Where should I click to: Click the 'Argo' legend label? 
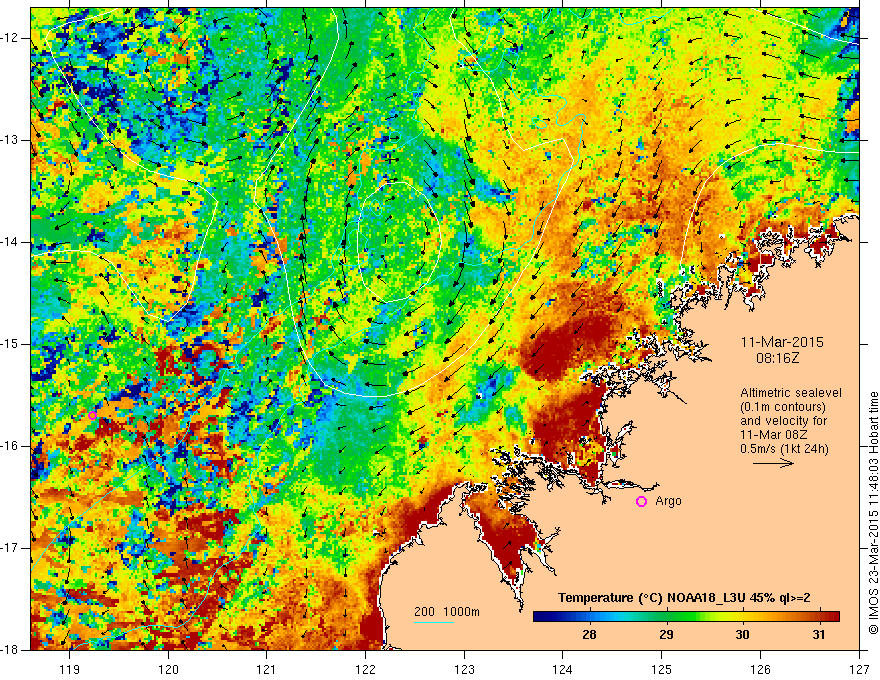pyautogui.click(x=668, y=502)
